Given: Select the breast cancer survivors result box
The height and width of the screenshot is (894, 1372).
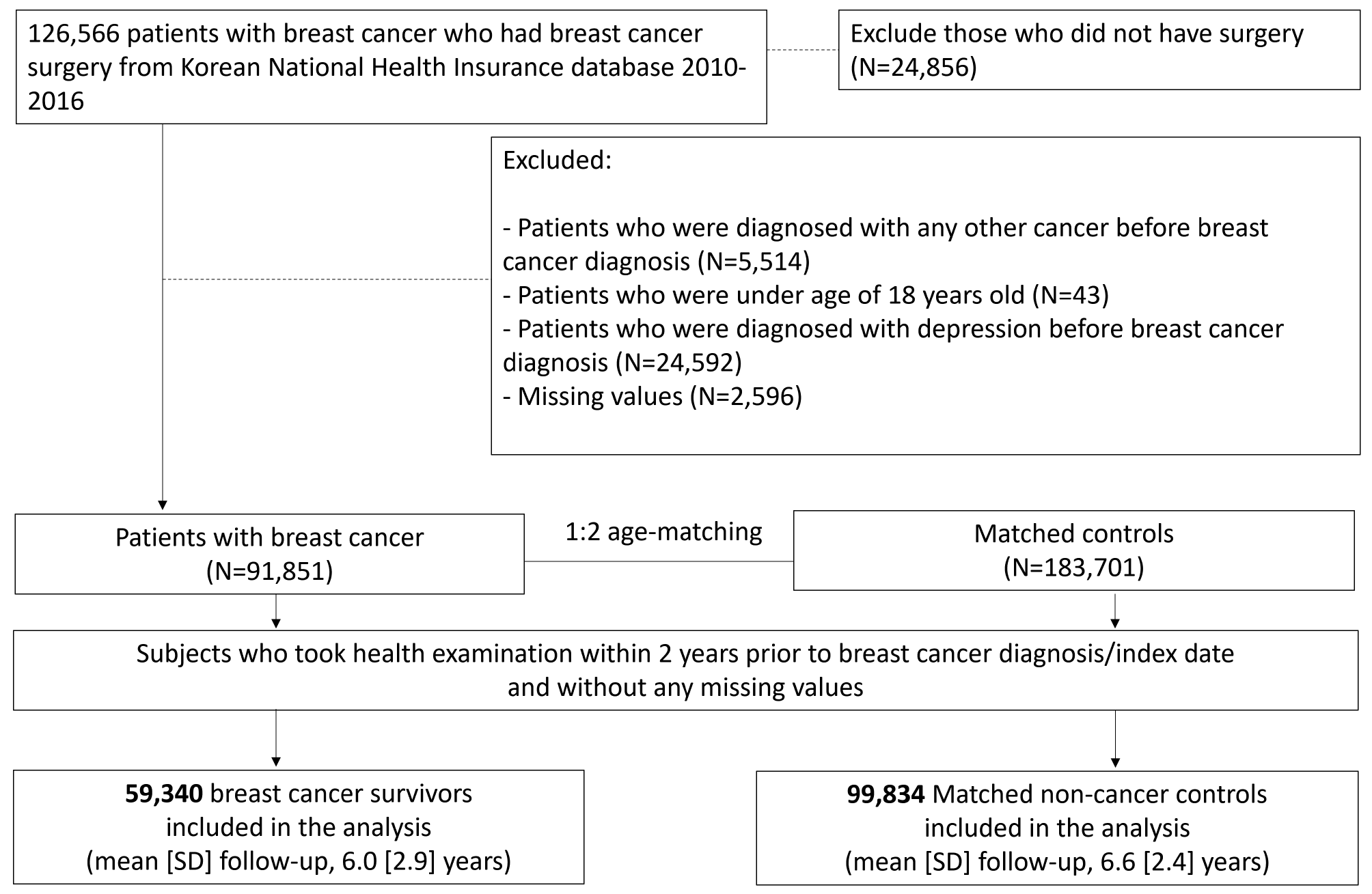Looking at the screenshot, I should [299, 827].
